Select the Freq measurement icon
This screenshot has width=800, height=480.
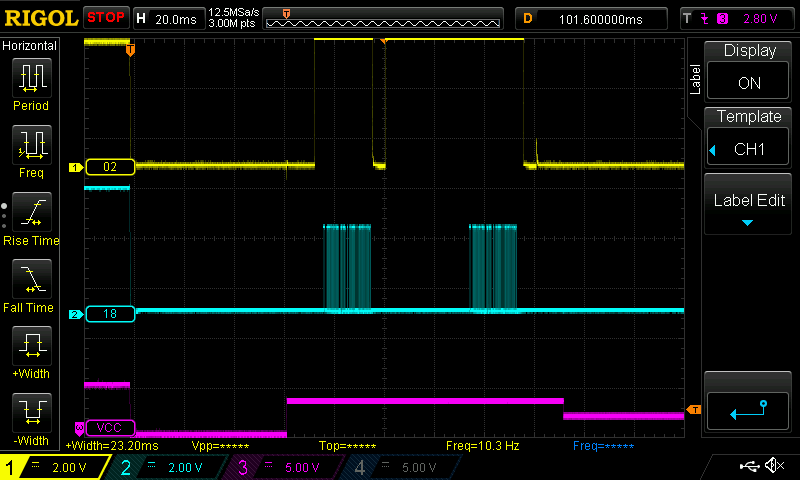point(30,146)
